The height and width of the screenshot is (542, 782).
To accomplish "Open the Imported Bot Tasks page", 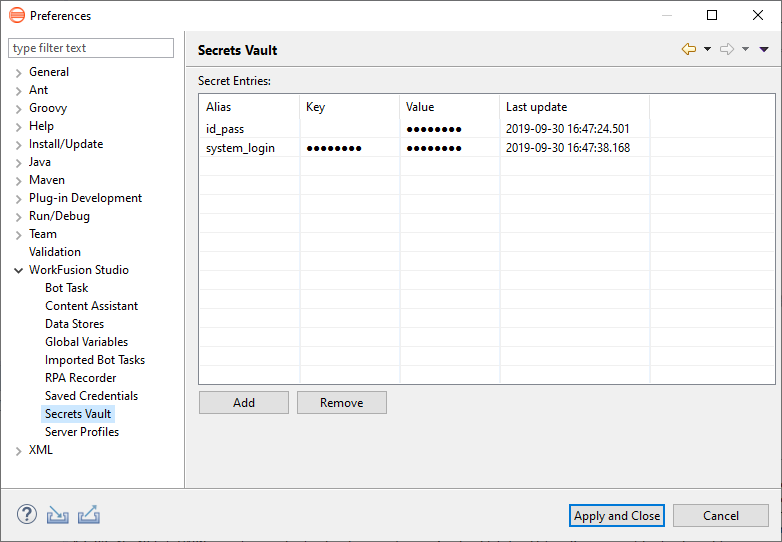I will point(95,360).
